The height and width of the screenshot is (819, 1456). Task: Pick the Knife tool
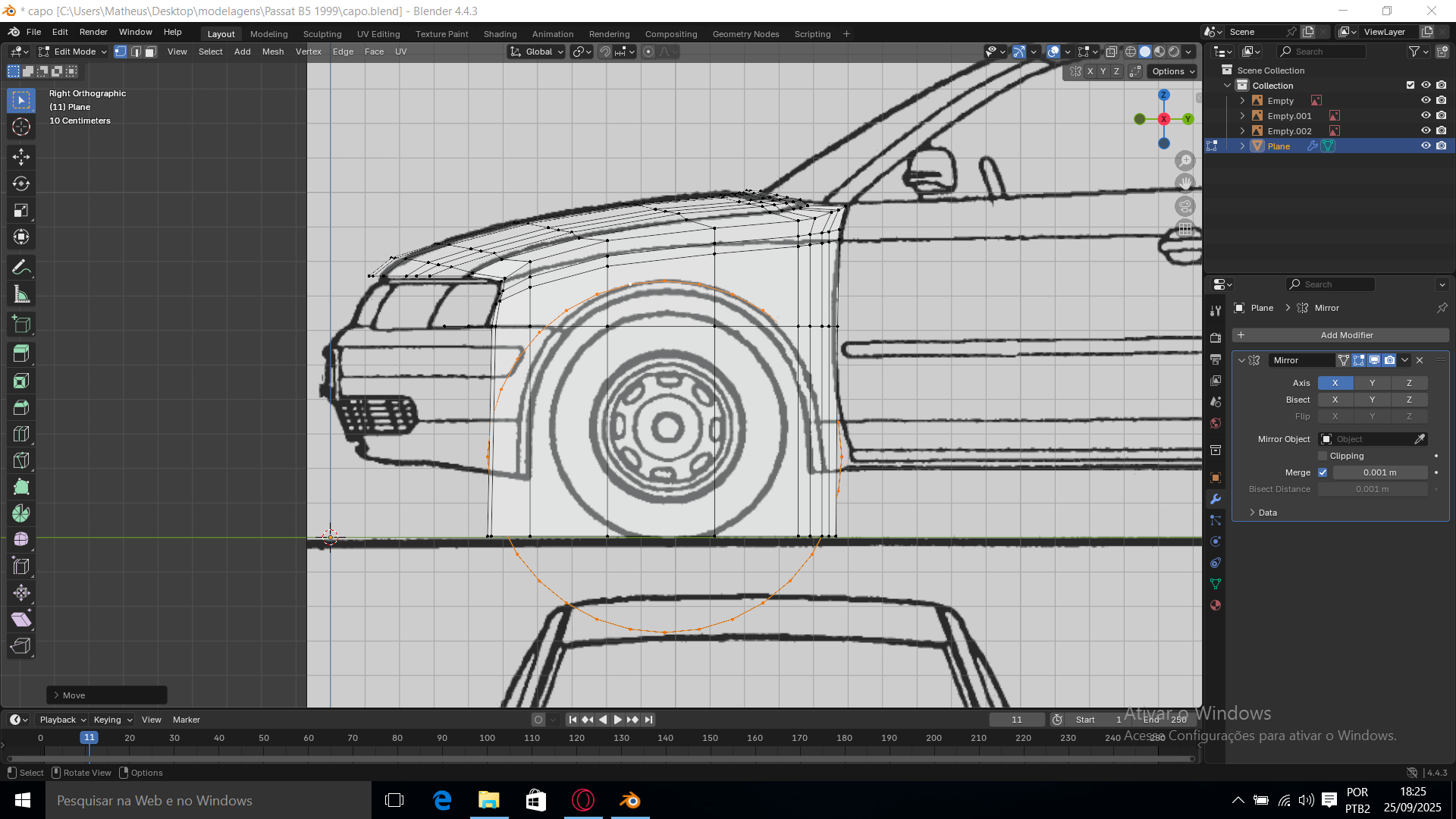click(x=21, y=460)
